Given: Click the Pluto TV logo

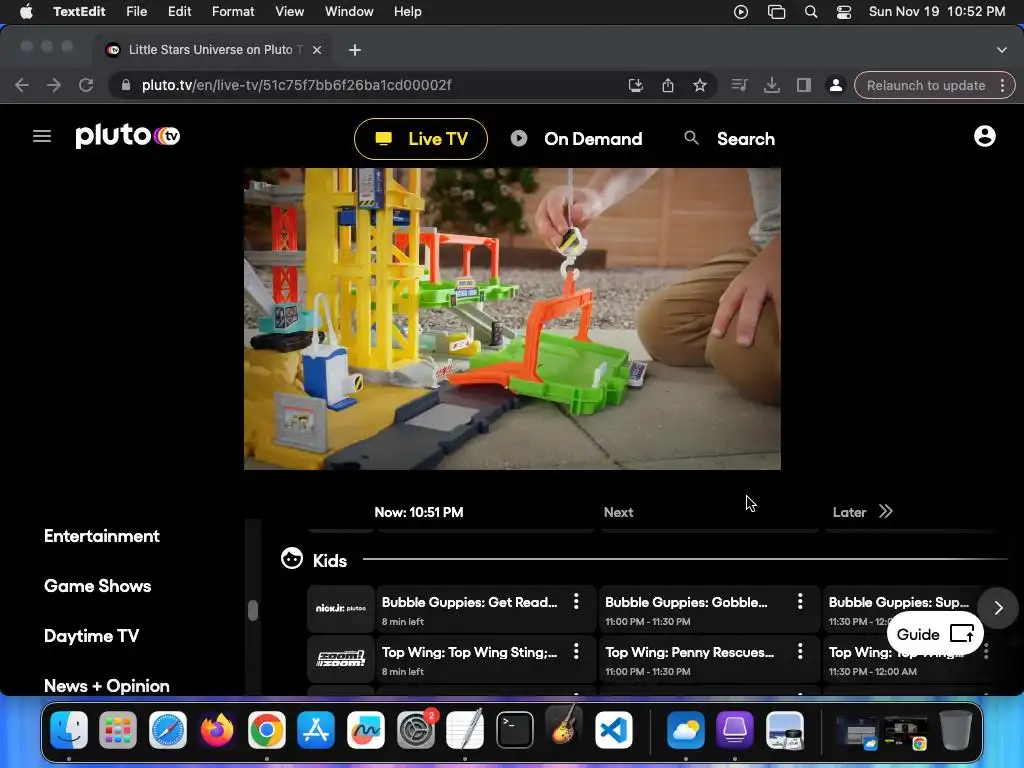Looking at the screenshot, I should (127, 135).
